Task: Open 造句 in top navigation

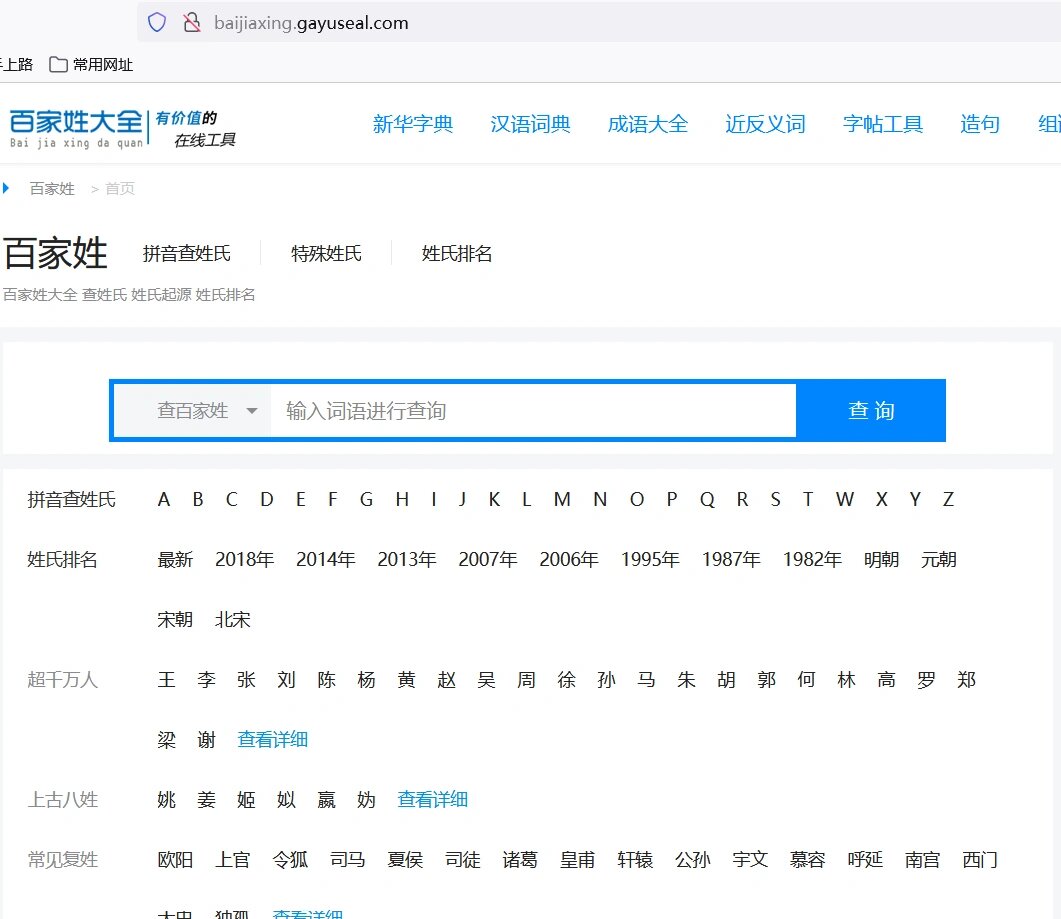Action: (980, 124)
